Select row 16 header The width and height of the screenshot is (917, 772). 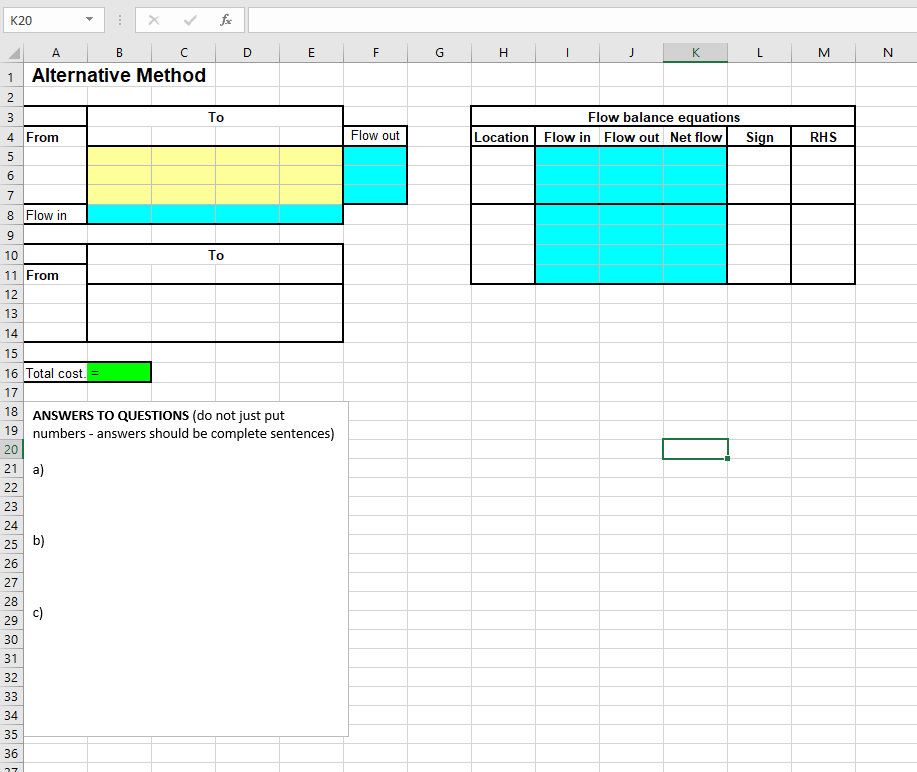pos(11,373)
